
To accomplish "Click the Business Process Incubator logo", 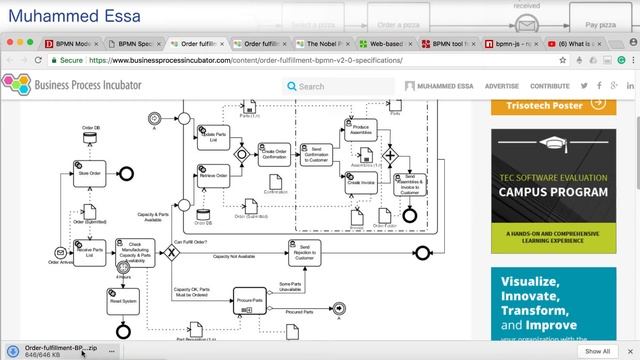I will point(71,85).
